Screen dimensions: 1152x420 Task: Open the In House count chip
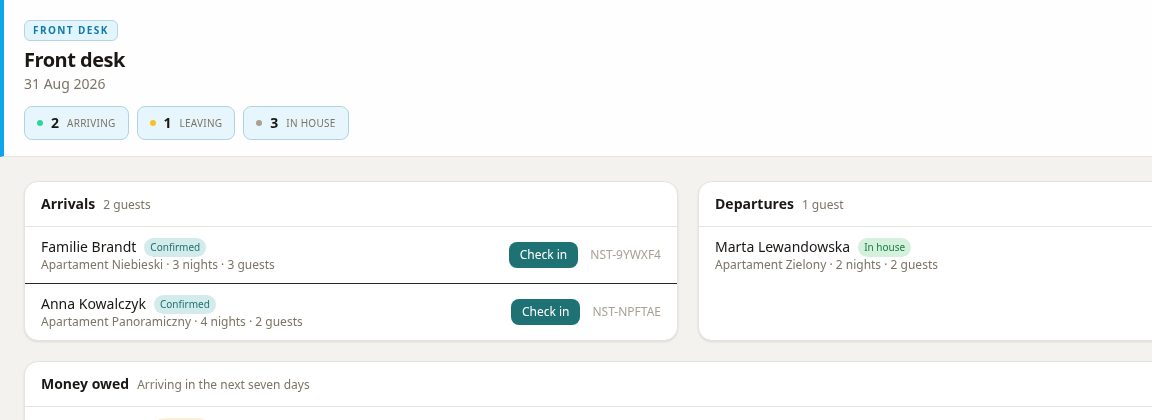[296, 123]
